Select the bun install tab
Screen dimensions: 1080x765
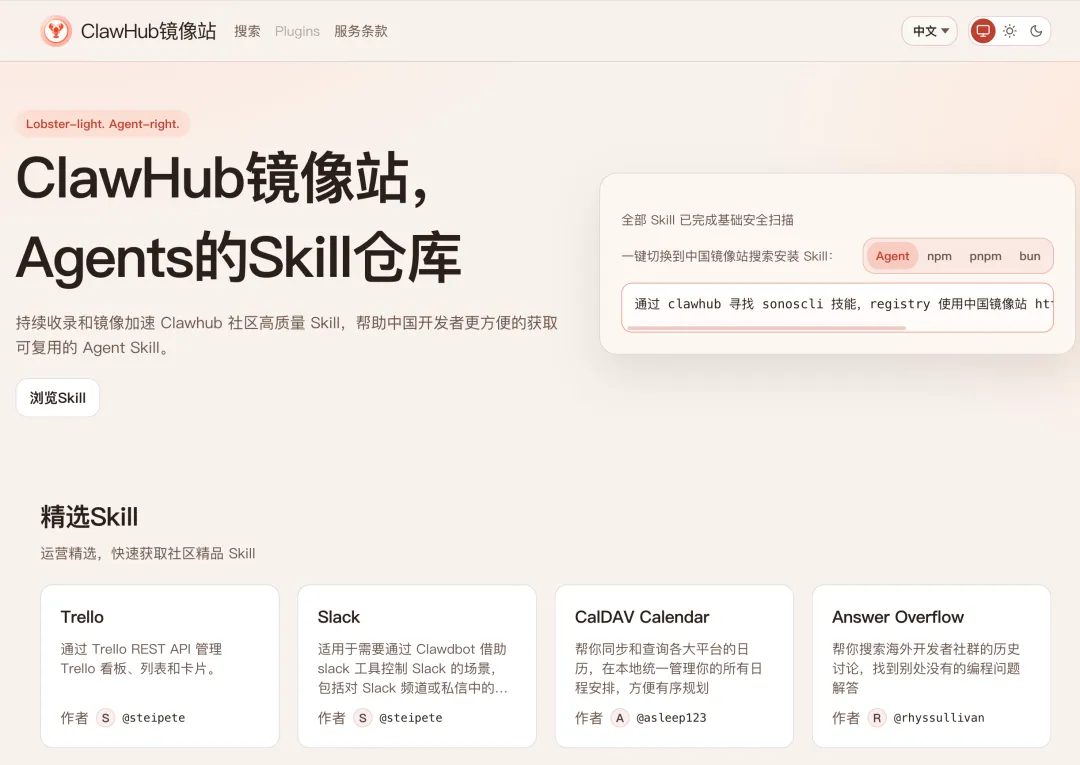coord(1030,256)
